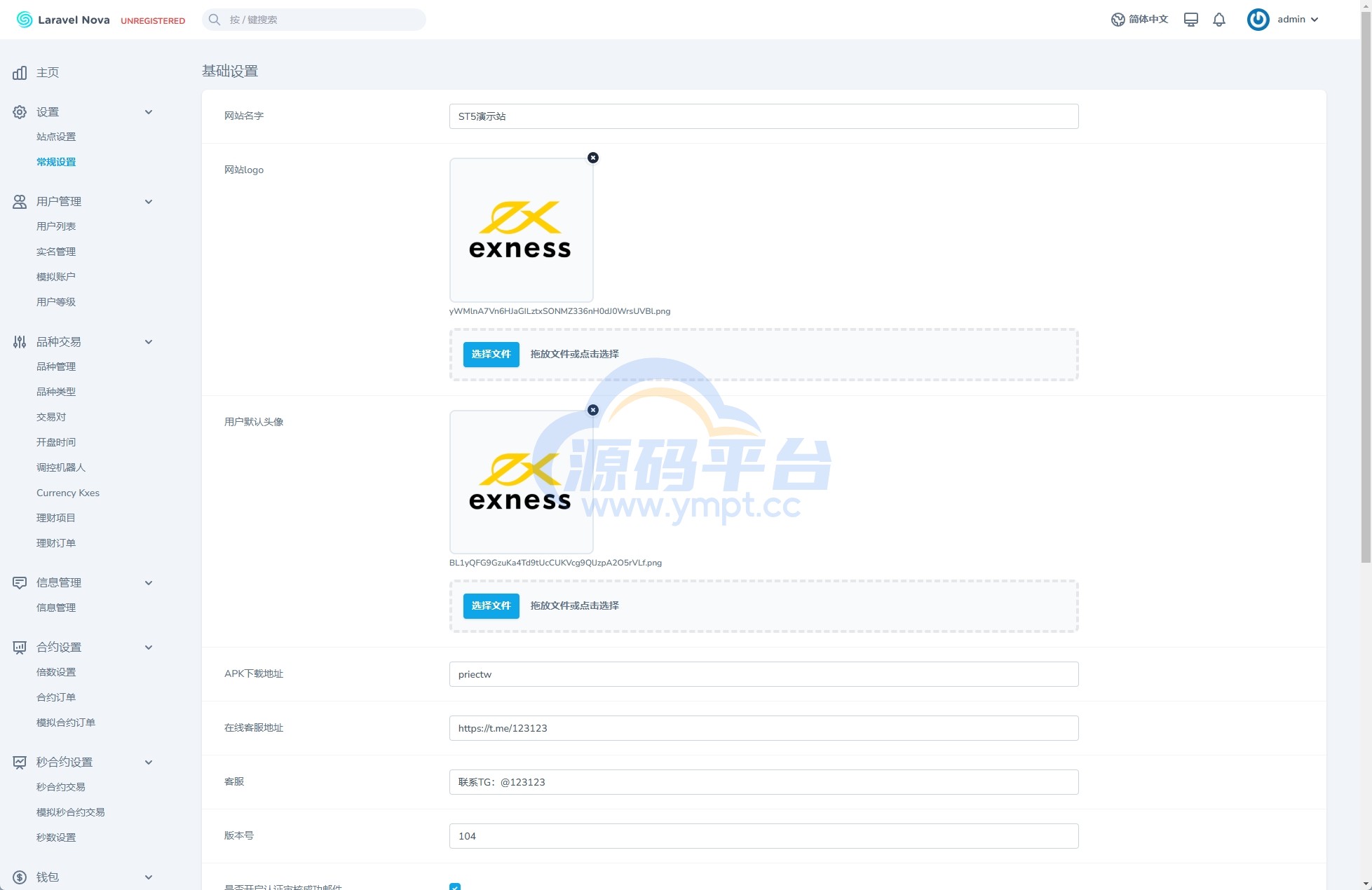
Task: Open the notifications bell
Action: coord(1219,20)
